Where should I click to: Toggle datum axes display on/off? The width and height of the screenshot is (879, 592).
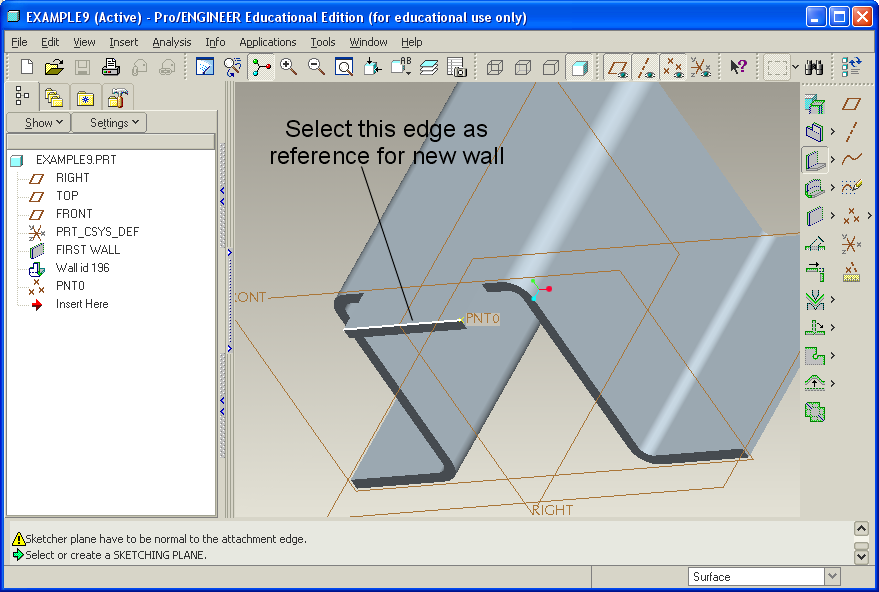(645, 67)
